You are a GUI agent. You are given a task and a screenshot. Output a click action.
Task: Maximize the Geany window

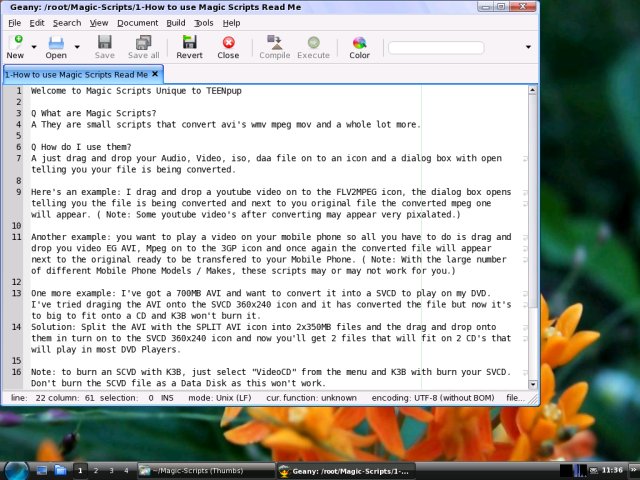(502, 7)
